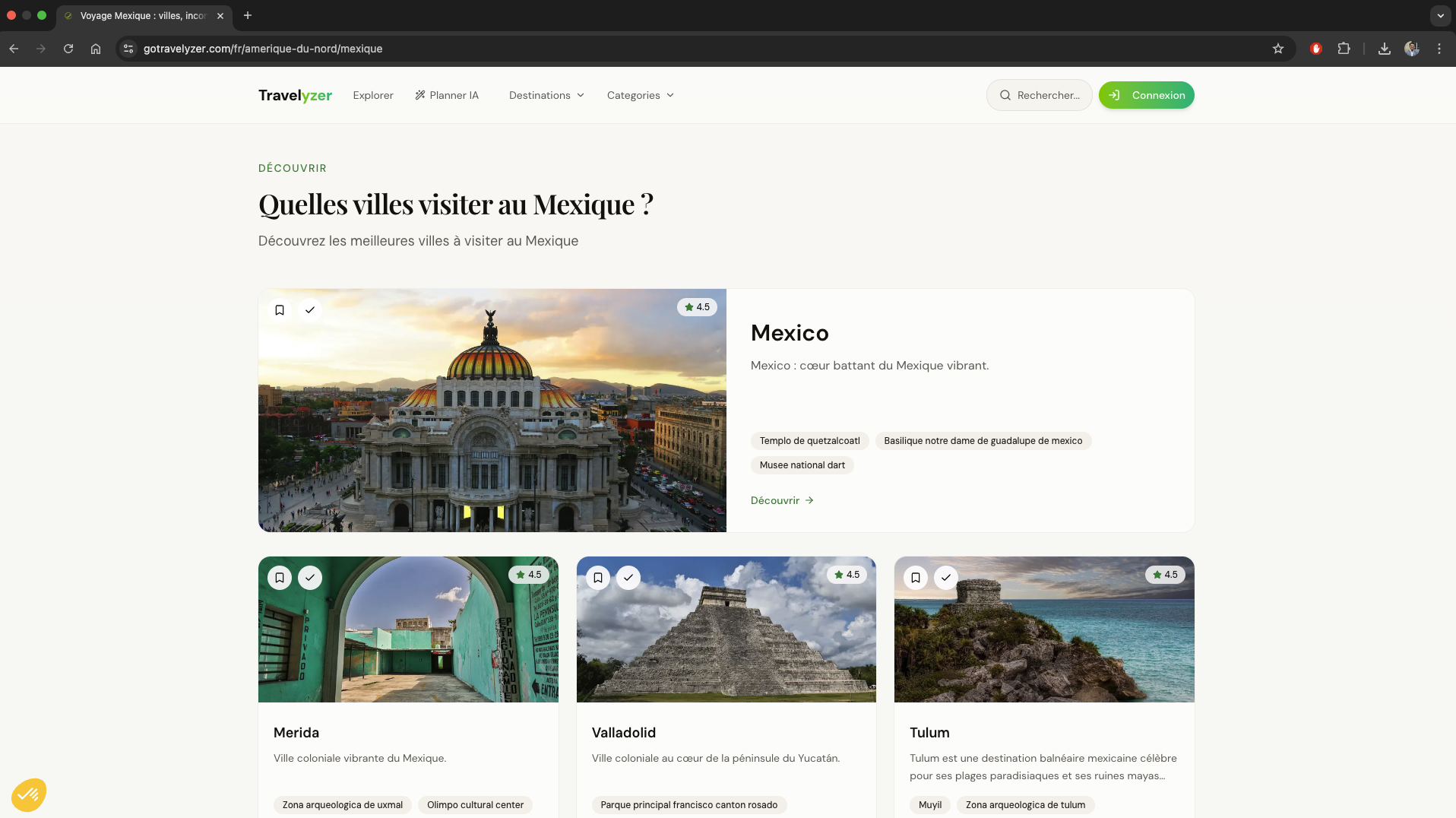
Task: Open the browser downloads icon
Action: 1384,49
